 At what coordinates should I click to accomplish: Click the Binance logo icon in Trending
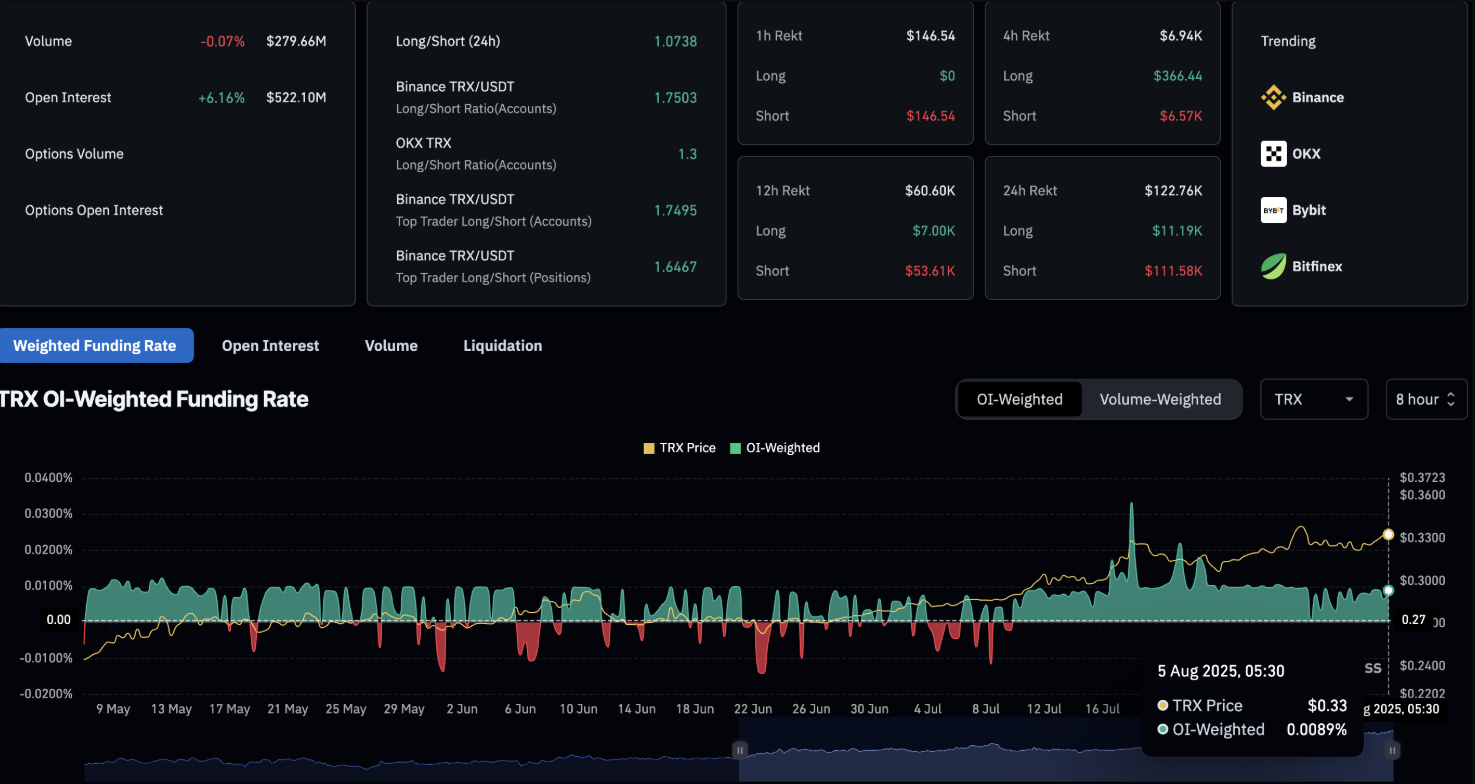pos(1273,97)
